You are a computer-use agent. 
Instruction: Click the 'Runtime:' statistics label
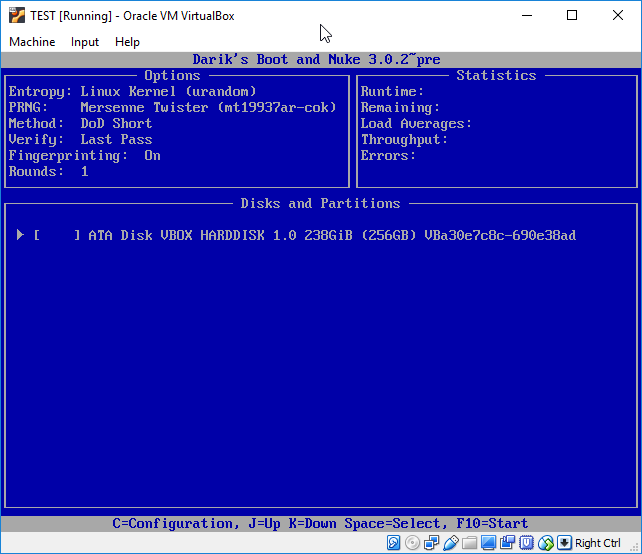point(392,91)
